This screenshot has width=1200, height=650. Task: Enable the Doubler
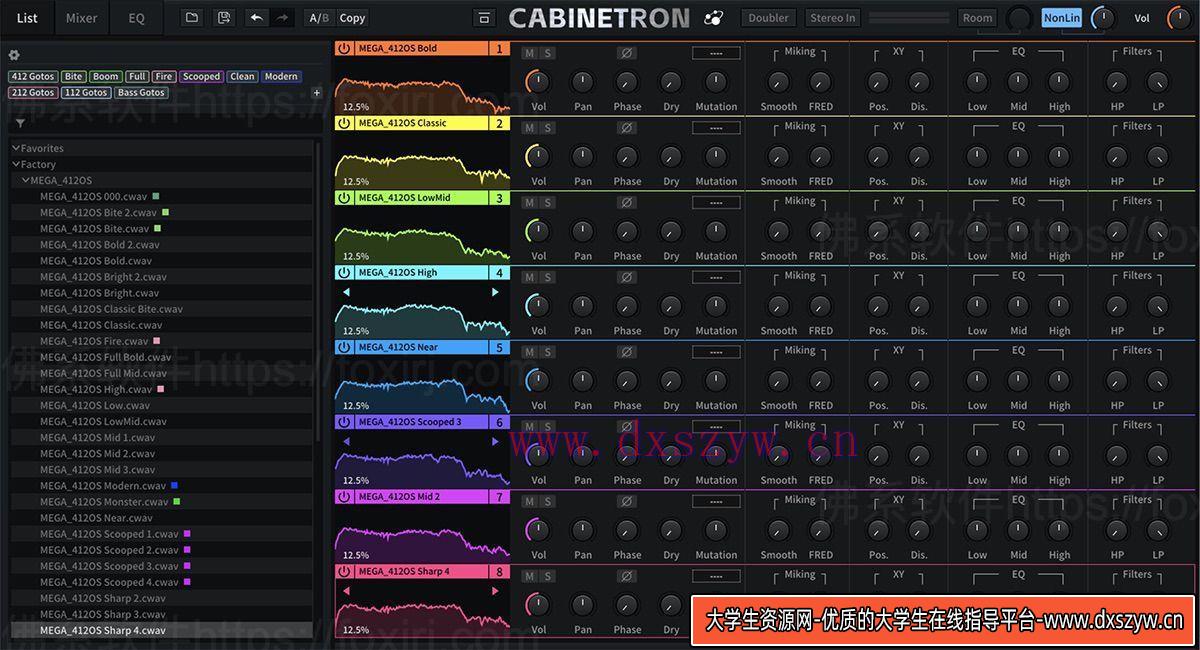pyautogui.click(x=768, y=18)
